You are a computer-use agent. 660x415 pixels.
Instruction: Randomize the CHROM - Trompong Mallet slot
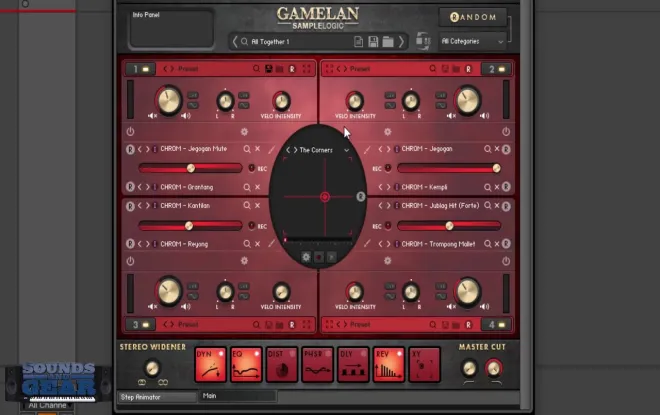(x=507, y=243)
